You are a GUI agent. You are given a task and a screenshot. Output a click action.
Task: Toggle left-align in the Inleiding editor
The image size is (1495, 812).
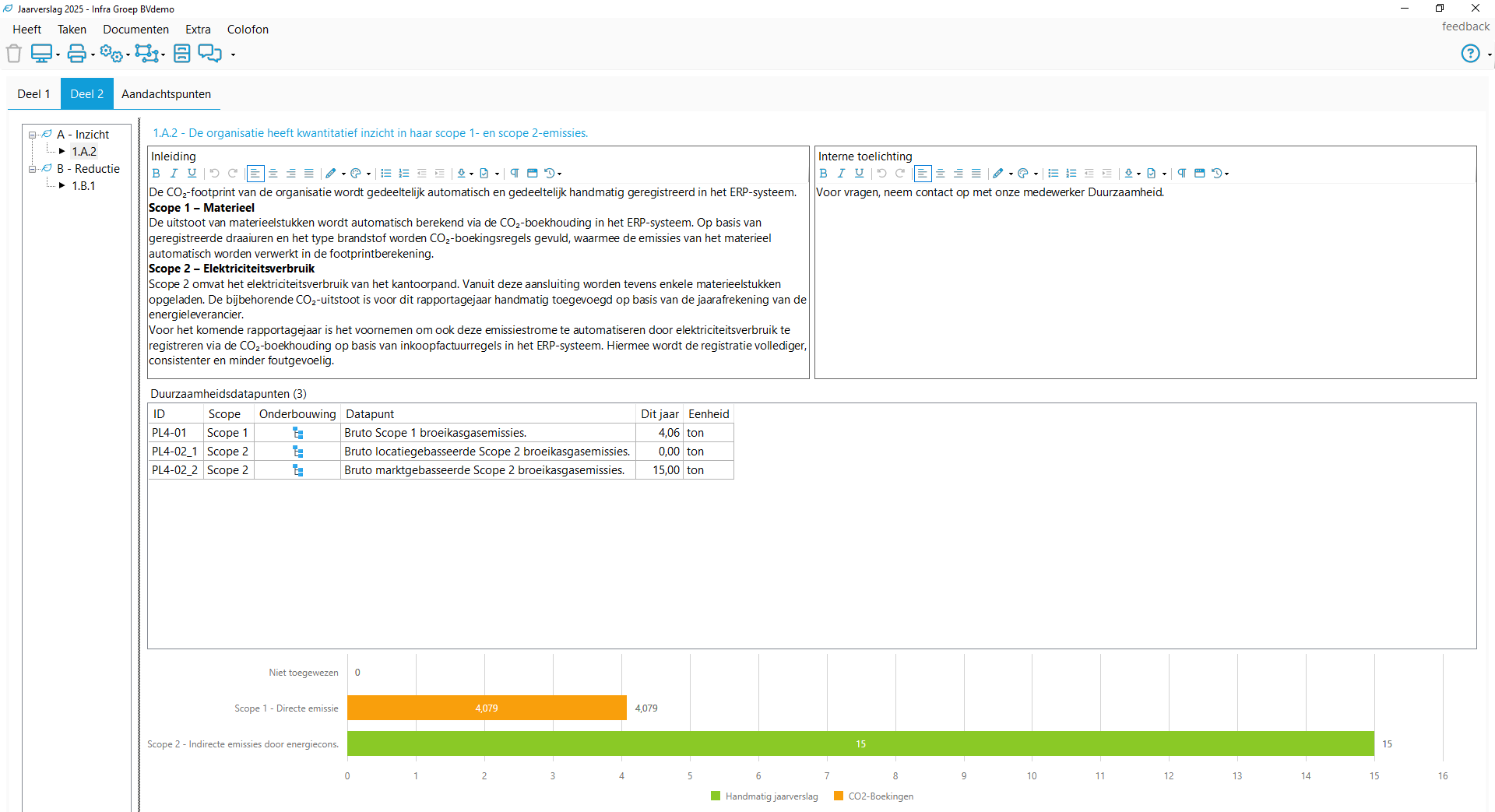(255, 174)
